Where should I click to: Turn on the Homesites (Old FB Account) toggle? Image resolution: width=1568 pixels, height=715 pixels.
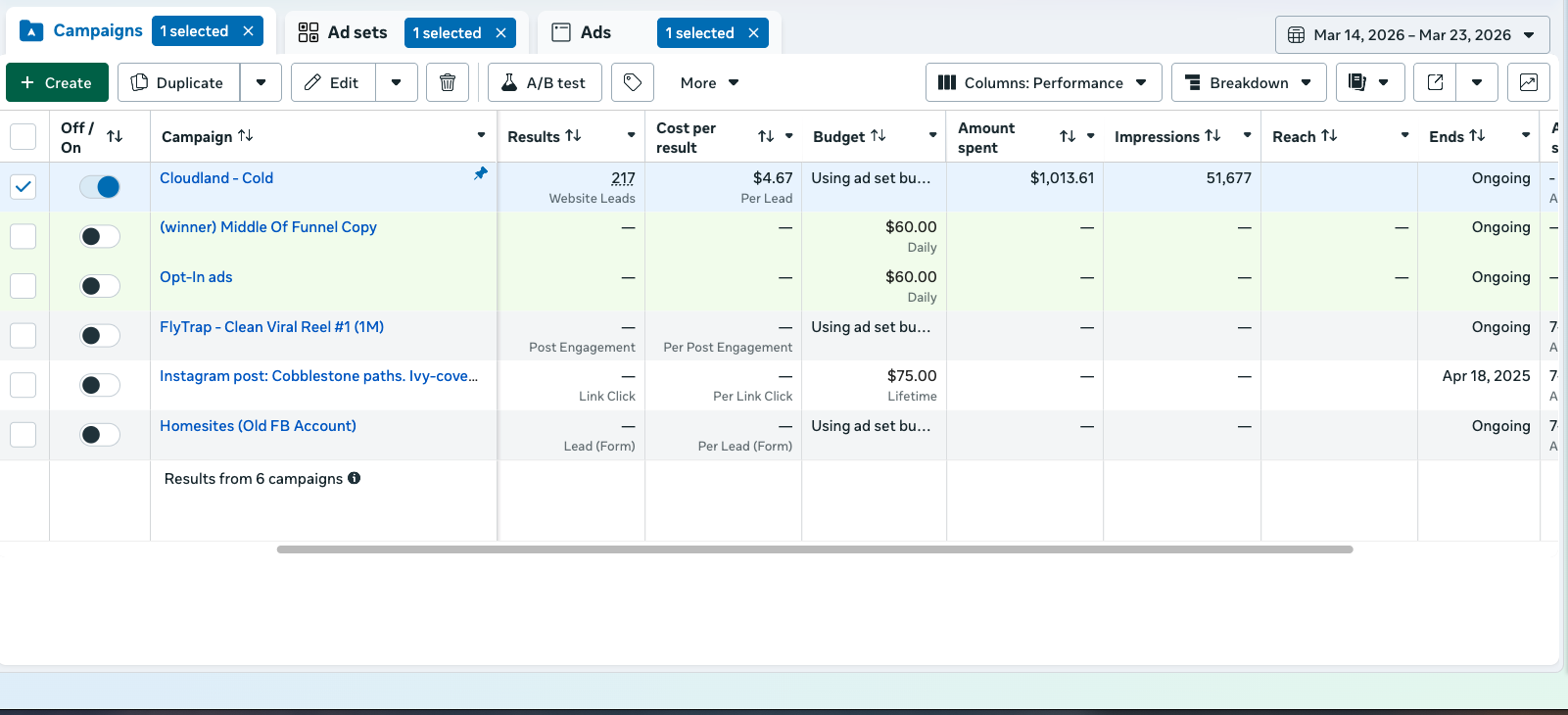pyautogui.click(x=100, y=435)
